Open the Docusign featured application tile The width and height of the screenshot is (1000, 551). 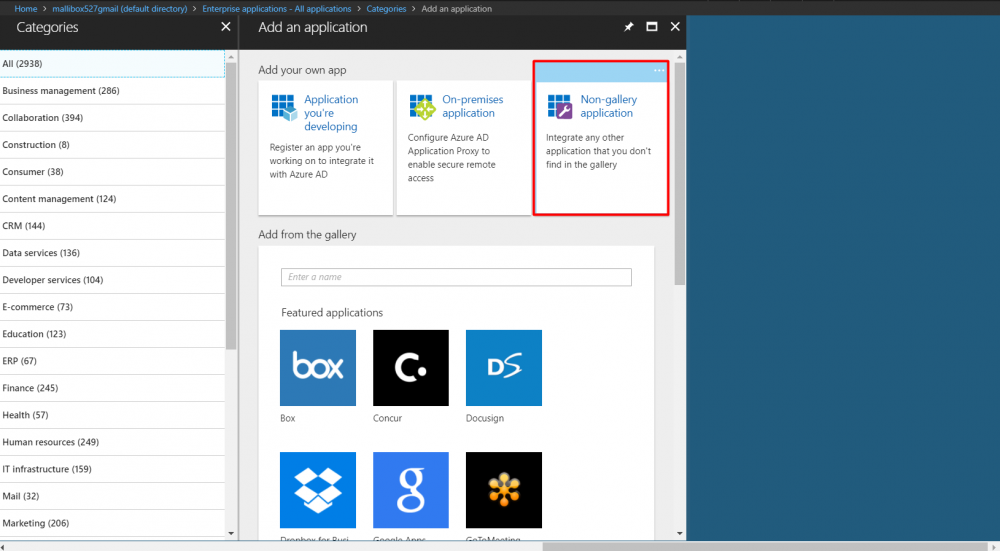[x=504, y=368]
